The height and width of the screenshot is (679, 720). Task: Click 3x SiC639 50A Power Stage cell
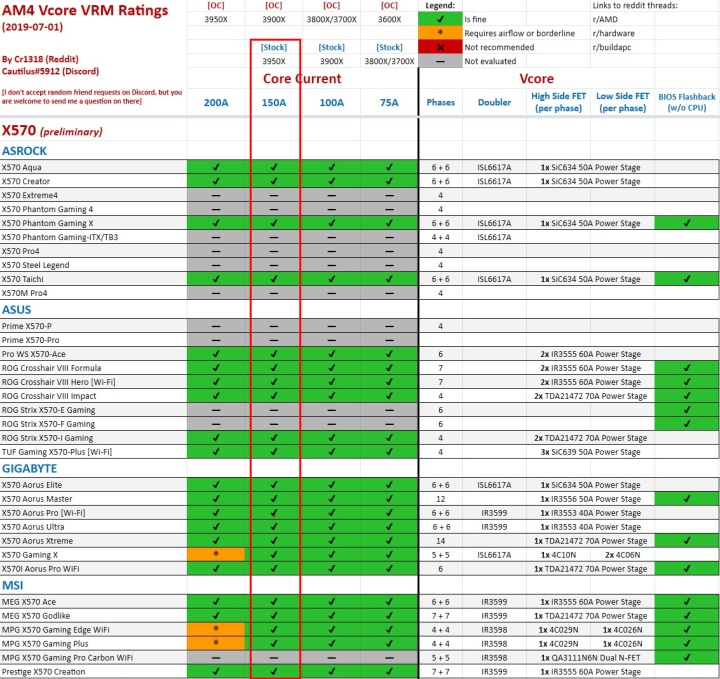(x=591, y=452)
